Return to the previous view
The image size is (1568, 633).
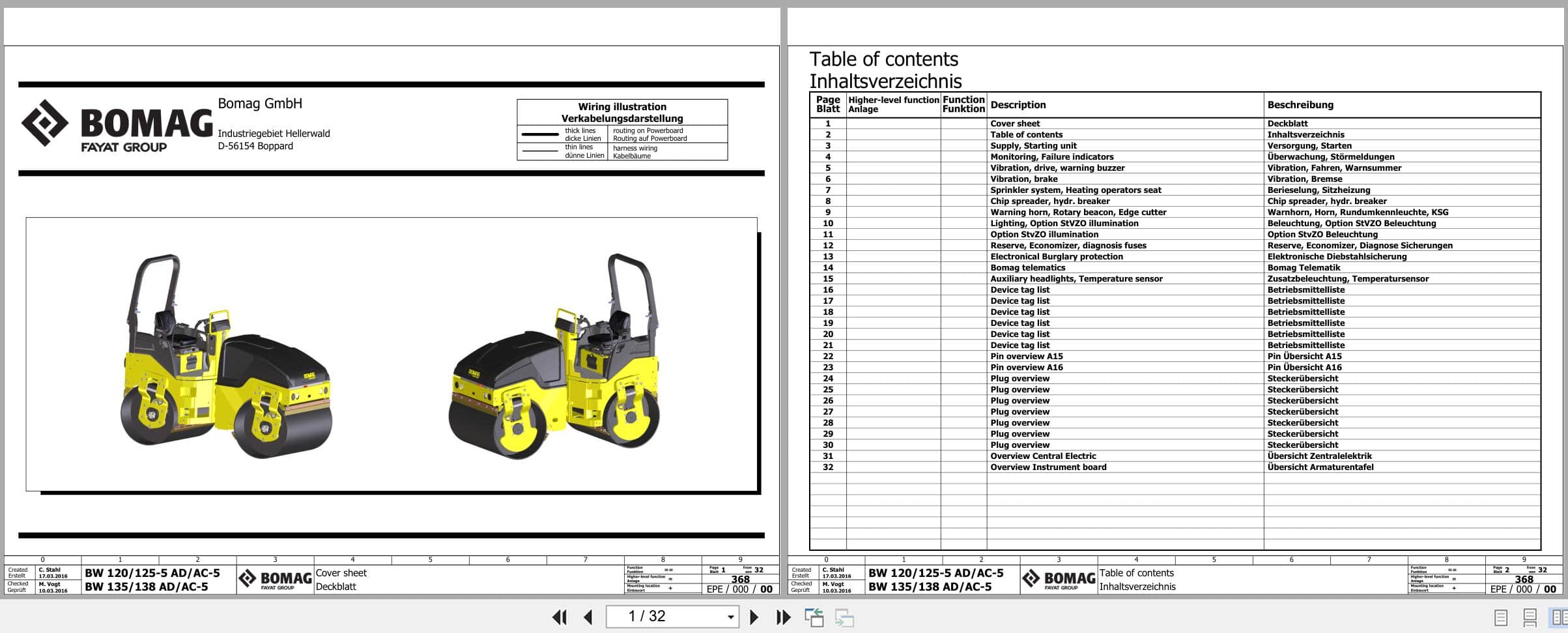[x=814, y=616]
